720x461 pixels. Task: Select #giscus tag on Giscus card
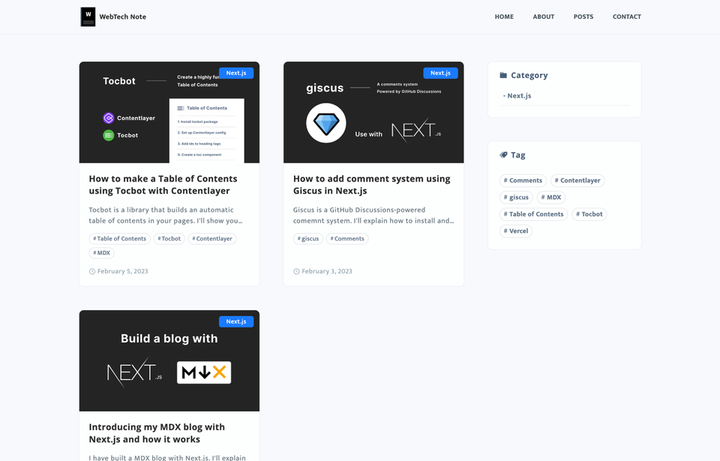[x=308, y=239]
